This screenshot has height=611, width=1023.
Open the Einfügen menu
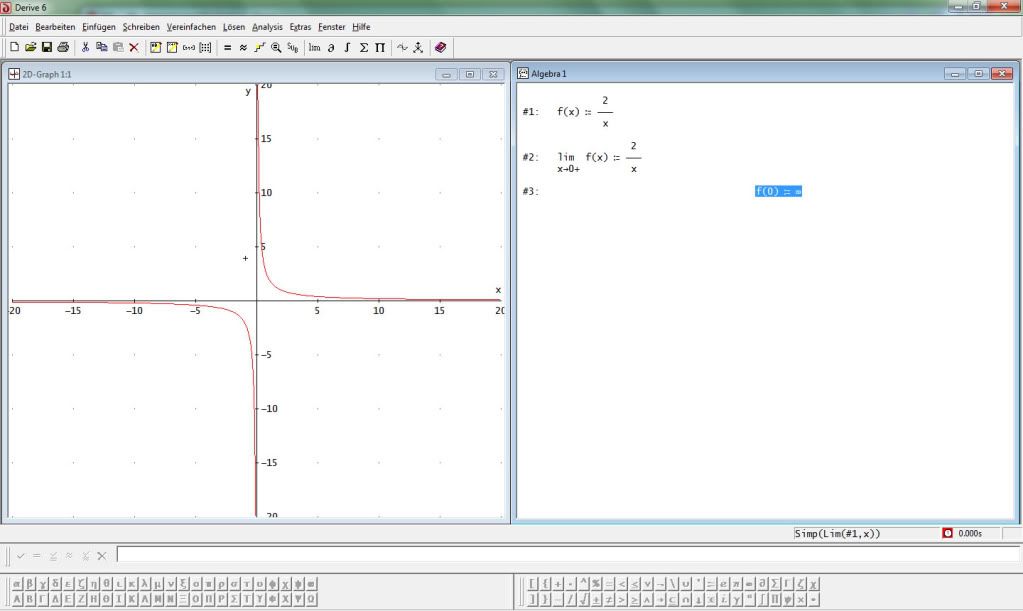tap(99, 27)
